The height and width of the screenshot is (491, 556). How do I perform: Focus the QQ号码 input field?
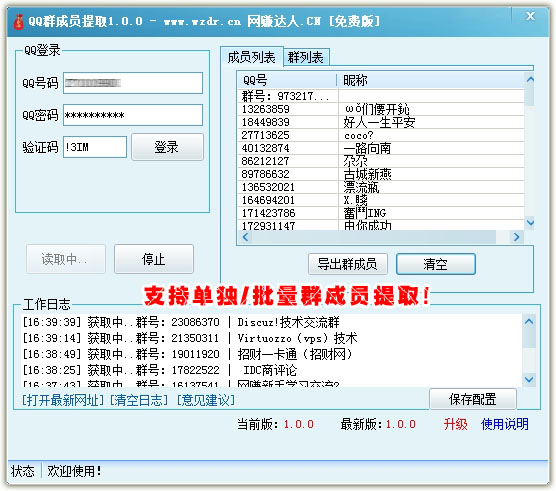pyautogui.click(x=133, y=83)
